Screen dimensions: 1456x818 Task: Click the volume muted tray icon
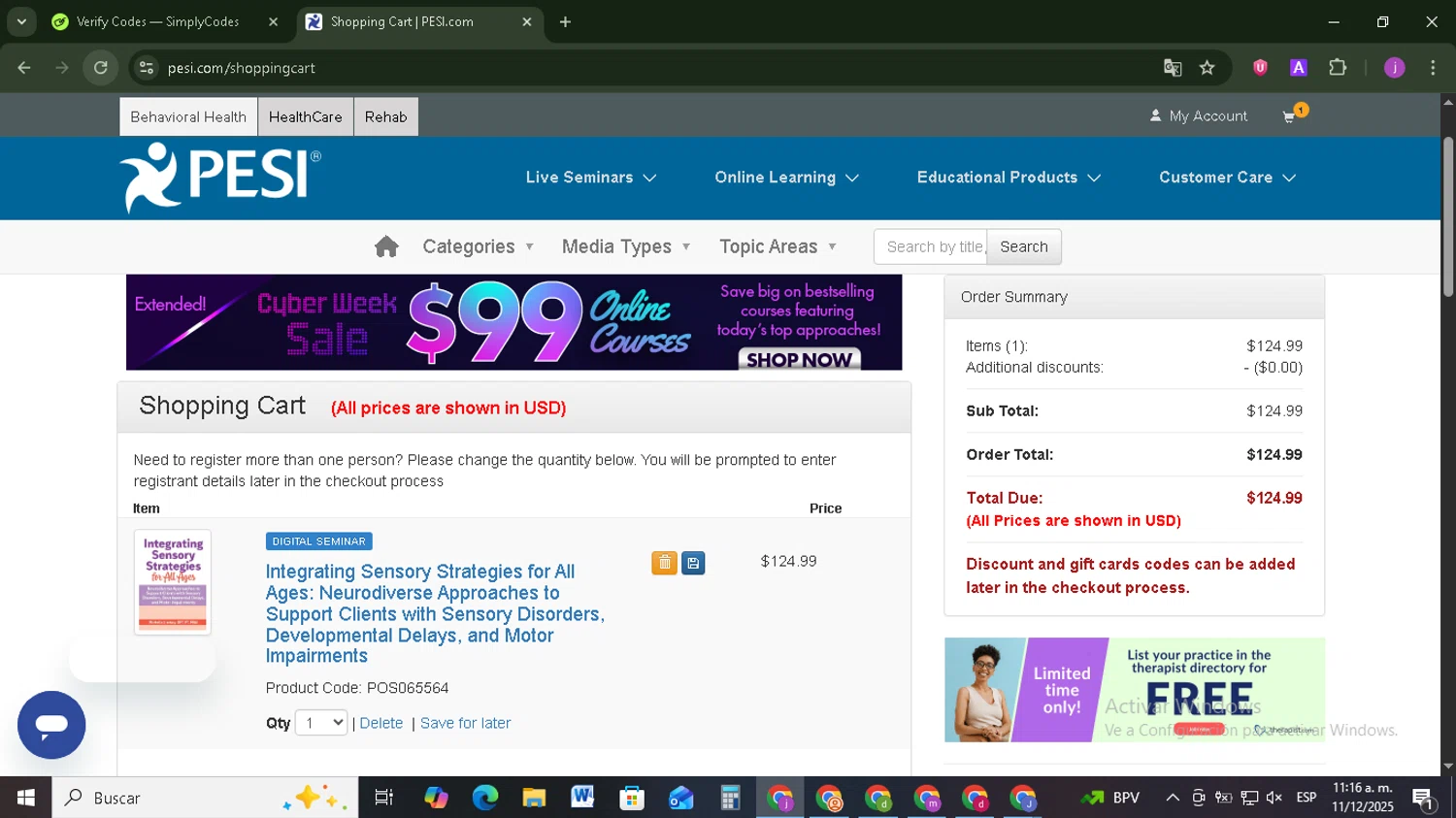(1274, 798)
